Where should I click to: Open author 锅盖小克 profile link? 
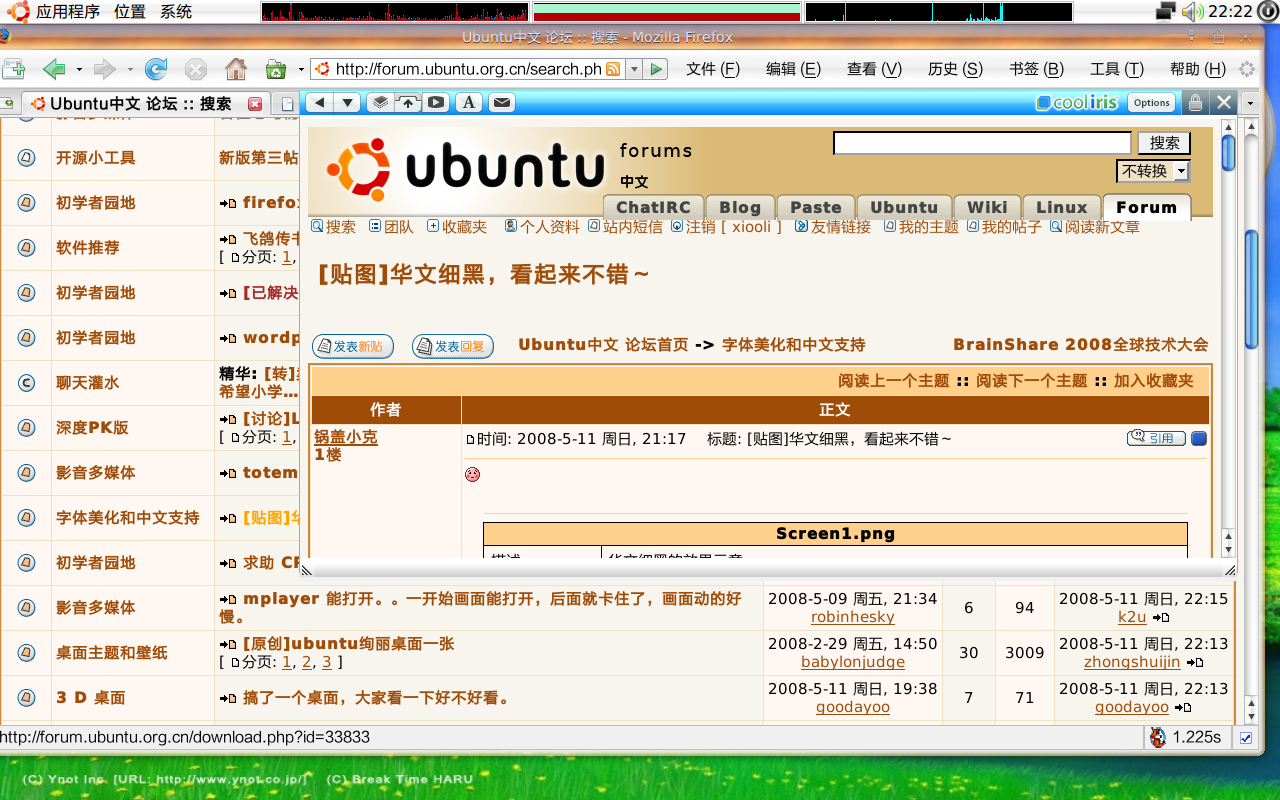click(x=346, y=437)
